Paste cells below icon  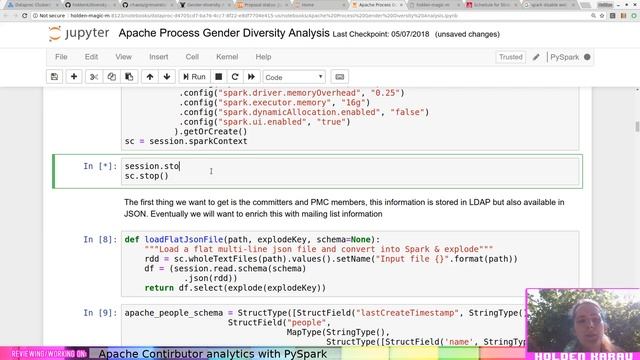129,77
